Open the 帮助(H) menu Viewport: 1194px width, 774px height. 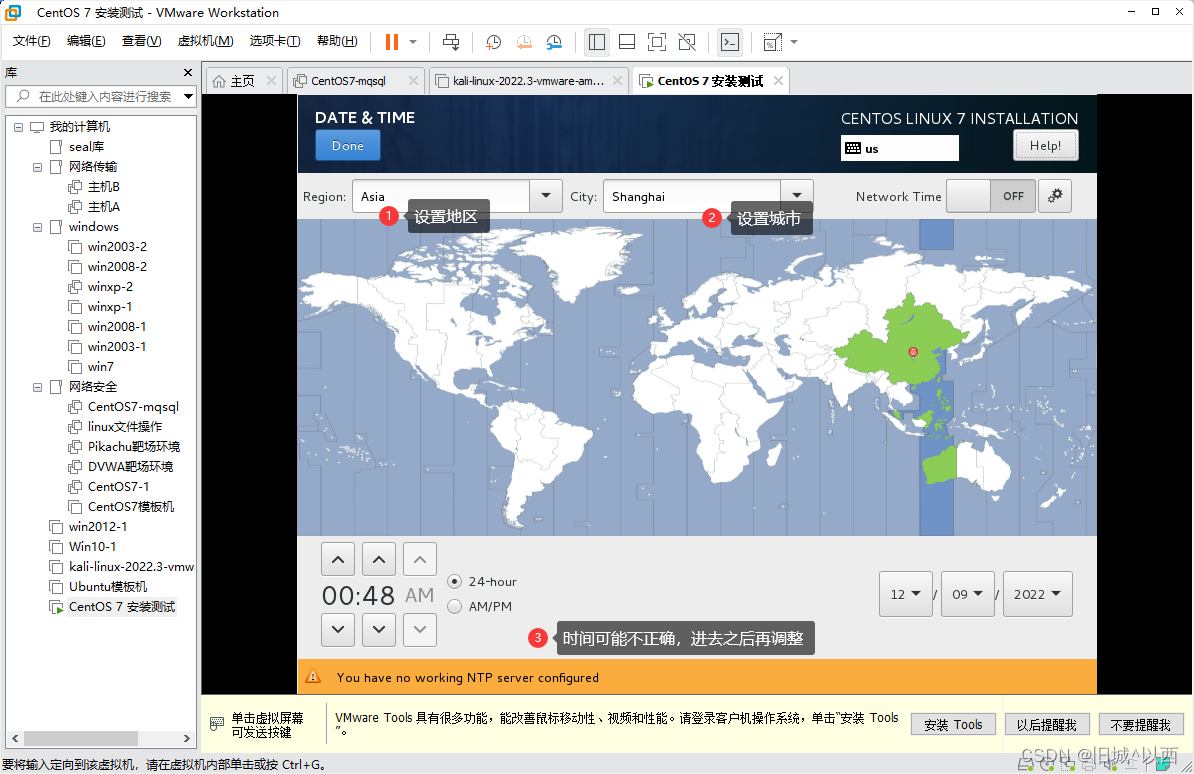337,41
